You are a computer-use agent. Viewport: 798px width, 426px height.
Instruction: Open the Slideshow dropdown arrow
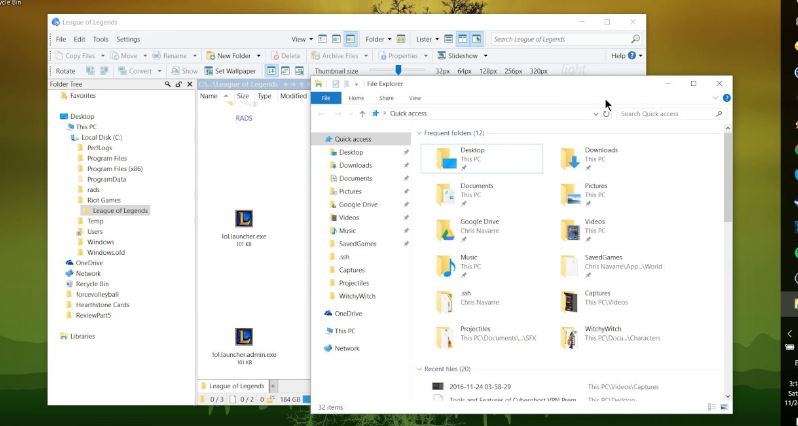pos(486,56)
